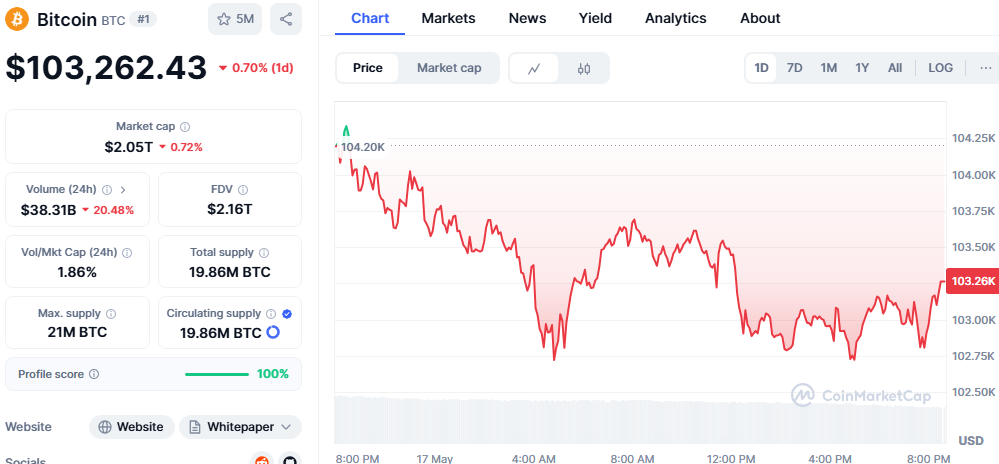999x464 pixels.
Task: Open the Analytics tab
Action: click(x=675, y=18)
